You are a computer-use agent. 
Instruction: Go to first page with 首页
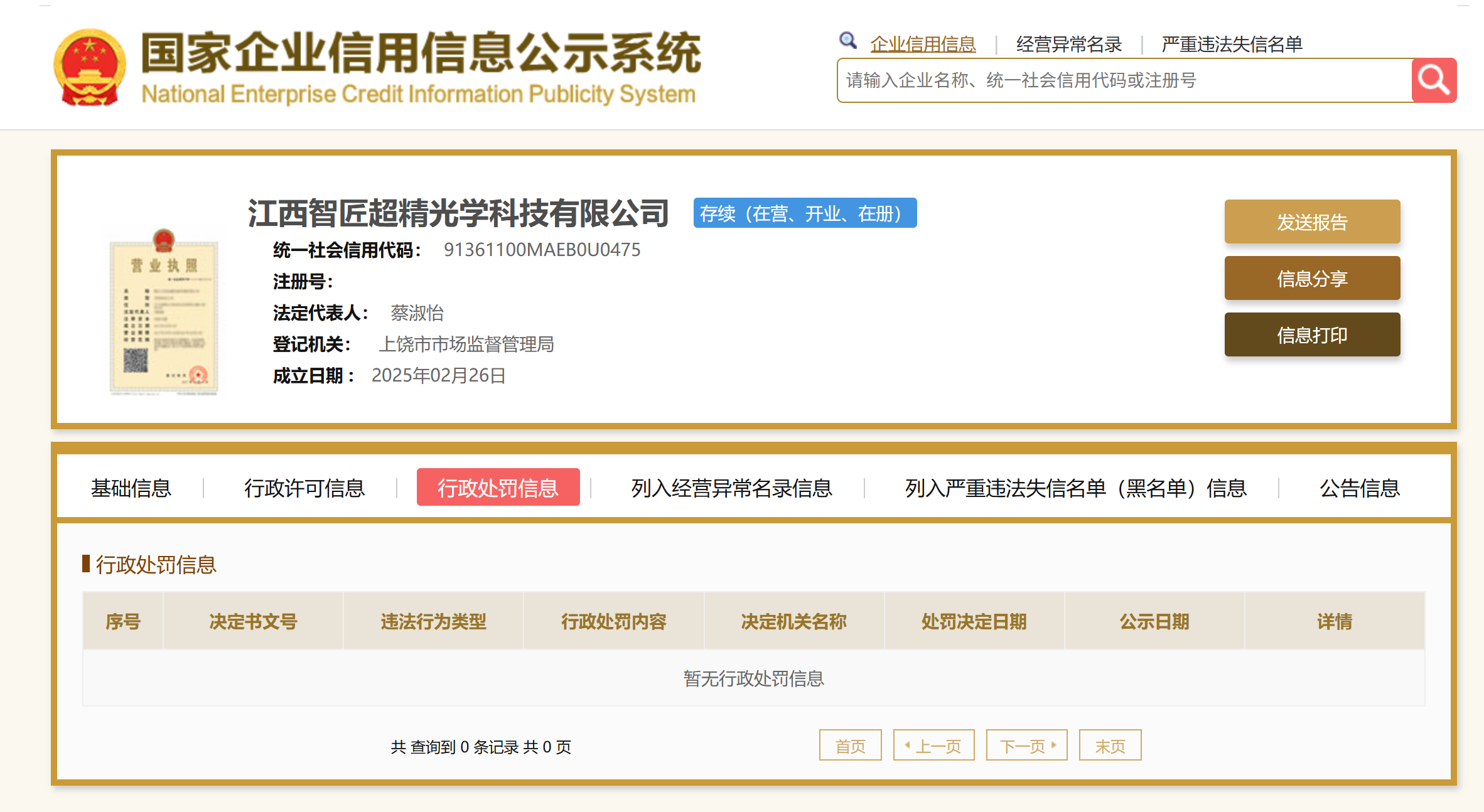click(850, 745)
